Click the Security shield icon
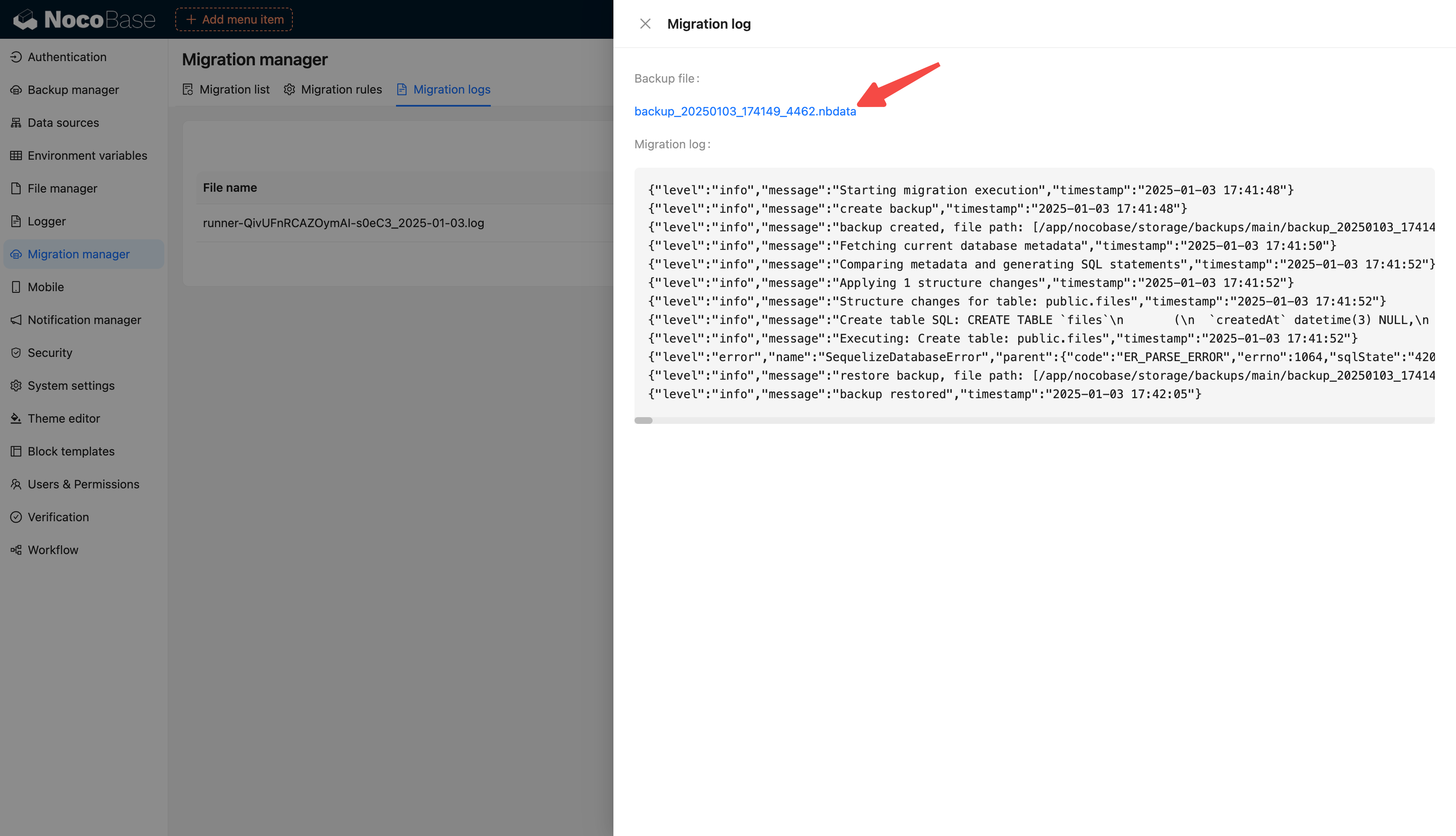This screenshot has width=1456, height=836. (x=16, y=353)
